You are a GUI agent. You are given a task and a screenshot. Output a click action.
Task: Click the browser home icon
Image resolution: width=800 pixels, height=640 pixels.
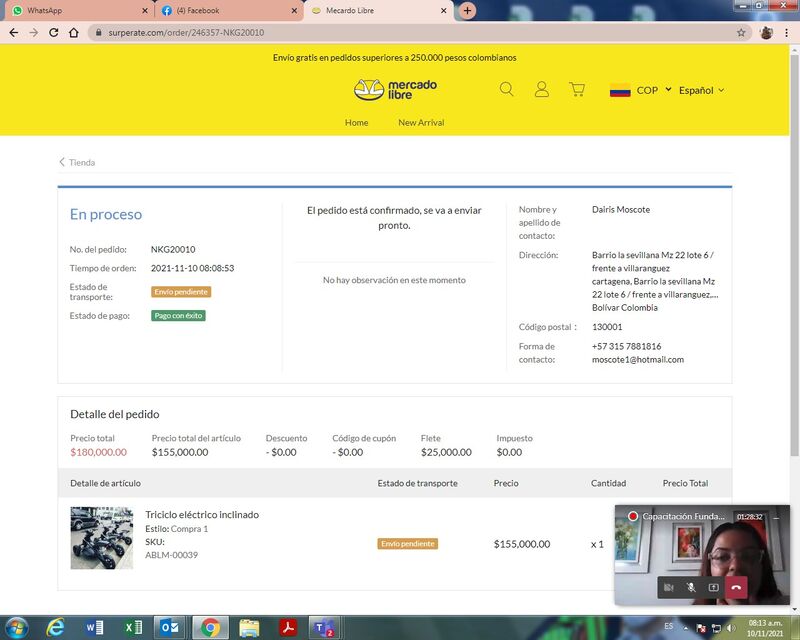[x=74, y=33]
